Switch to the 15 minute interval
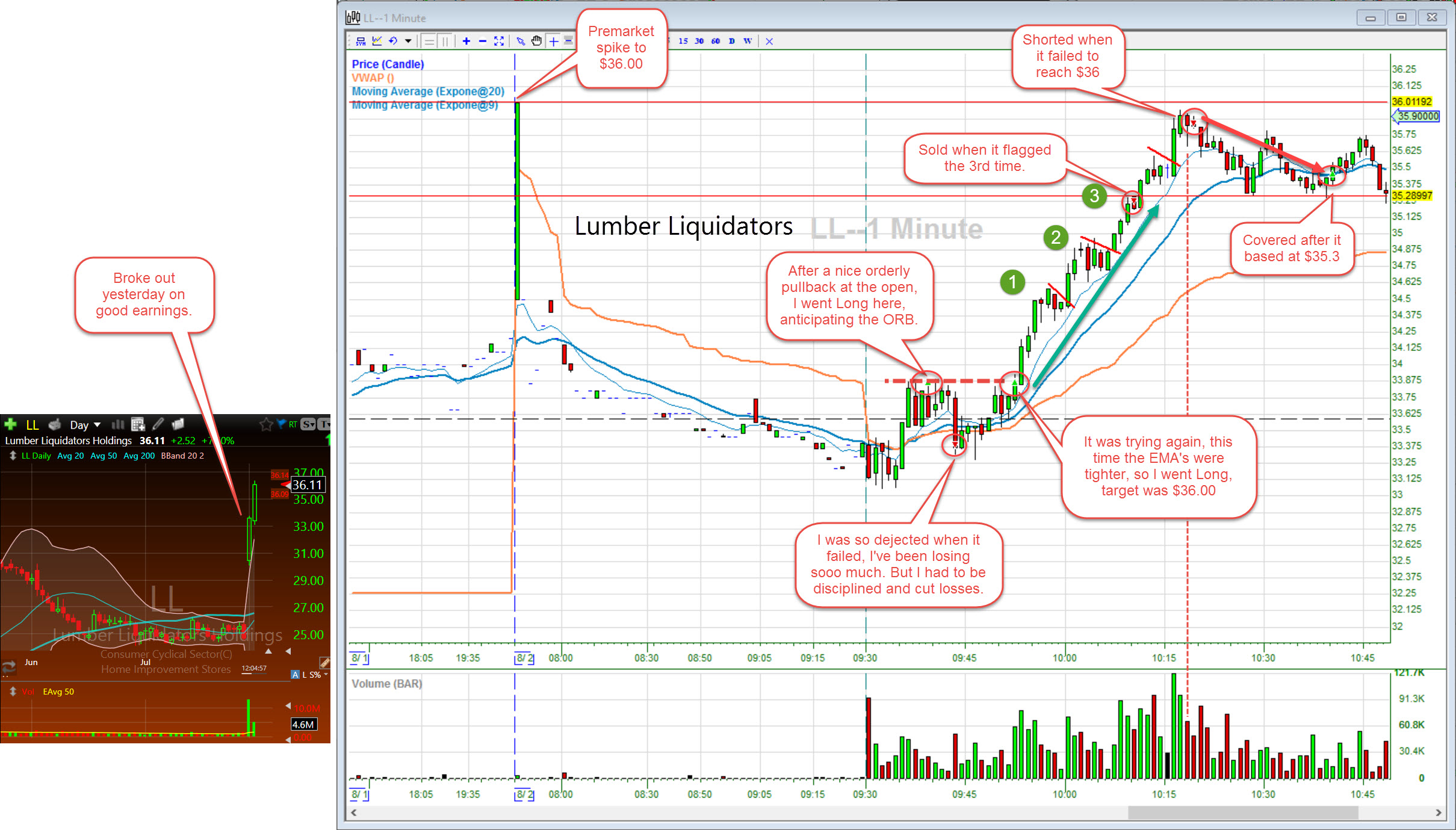 pyautogui.click(x=683, y=41)
